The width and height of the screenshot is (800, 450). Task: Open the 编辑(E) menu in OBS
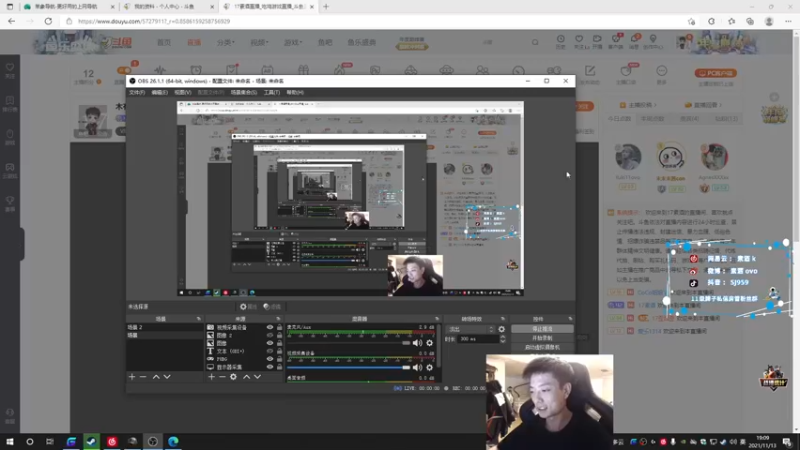(x=159, y=92)
